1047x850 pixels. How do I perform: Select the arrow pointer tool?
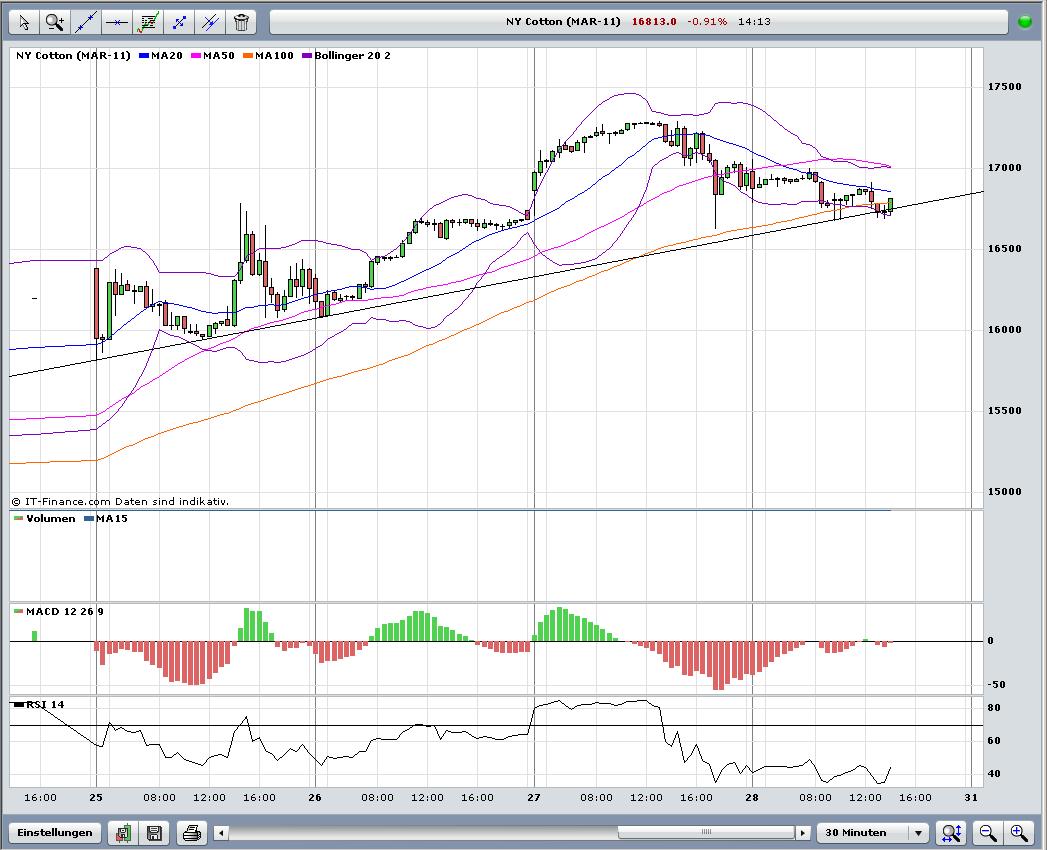pyautogui.click(x=24, y=21)
